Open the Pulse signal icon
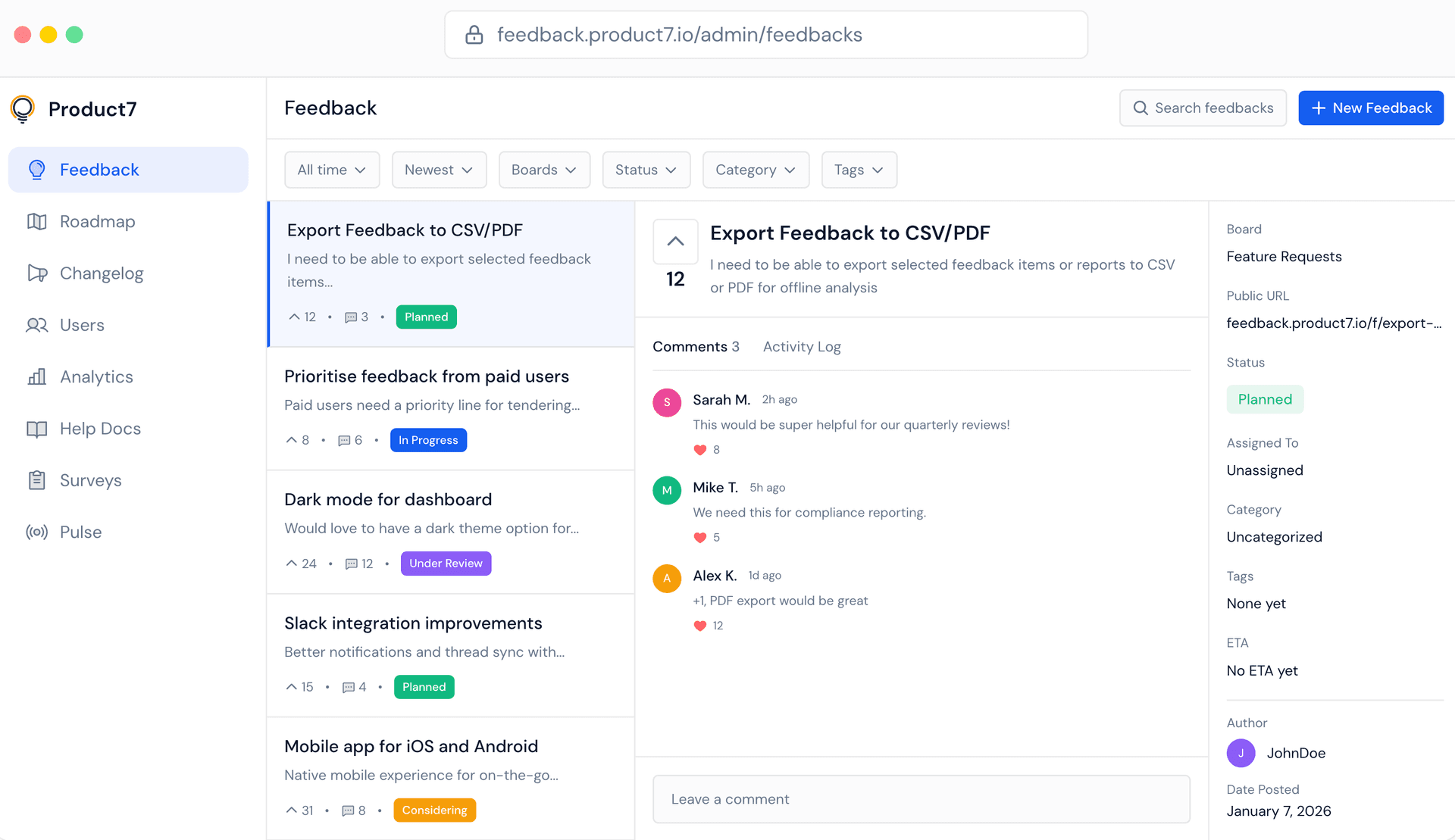 coord(36,531)
